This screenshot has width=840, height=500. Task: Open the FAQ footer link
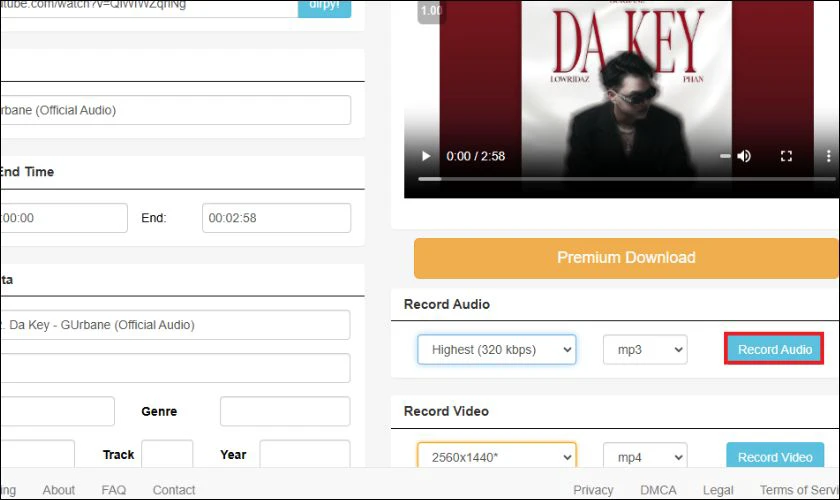click(x=114, y=490)
